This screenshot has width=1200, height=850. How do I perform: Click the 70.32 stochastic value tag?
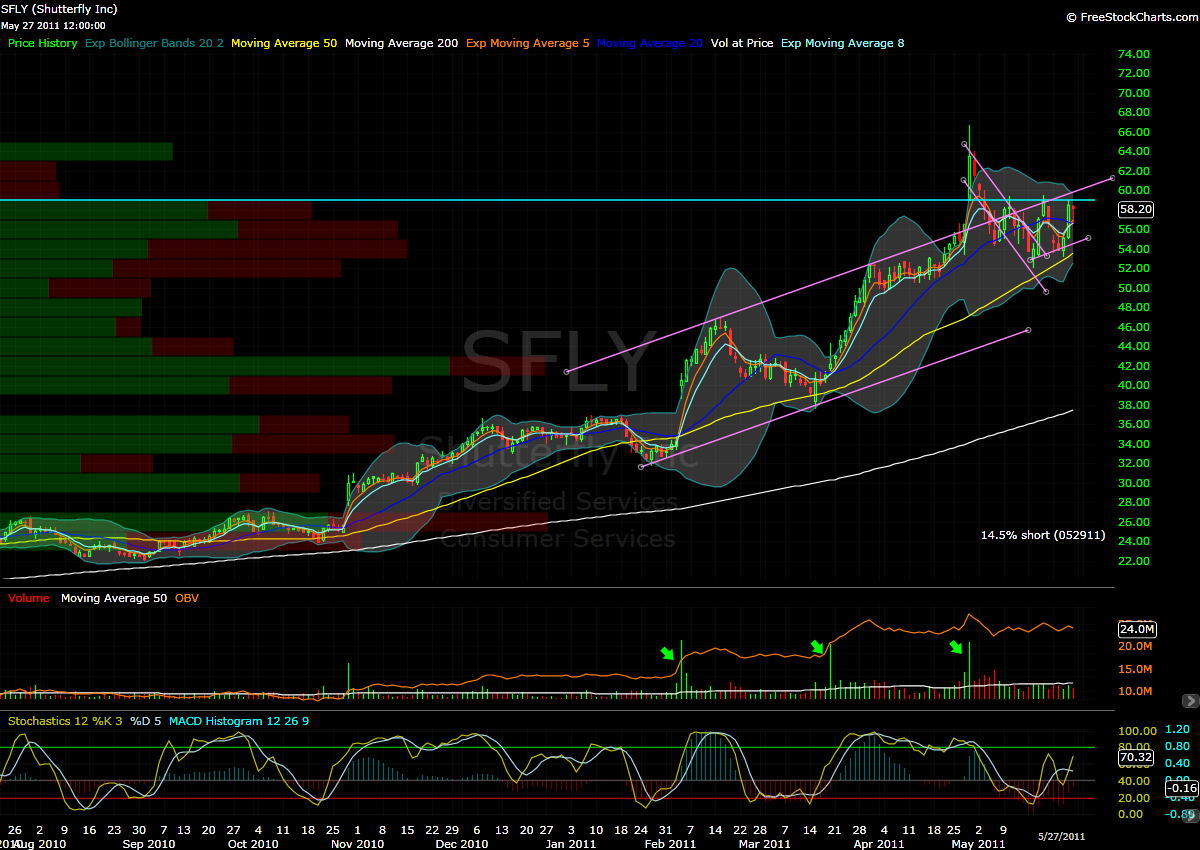point(1137,756)
